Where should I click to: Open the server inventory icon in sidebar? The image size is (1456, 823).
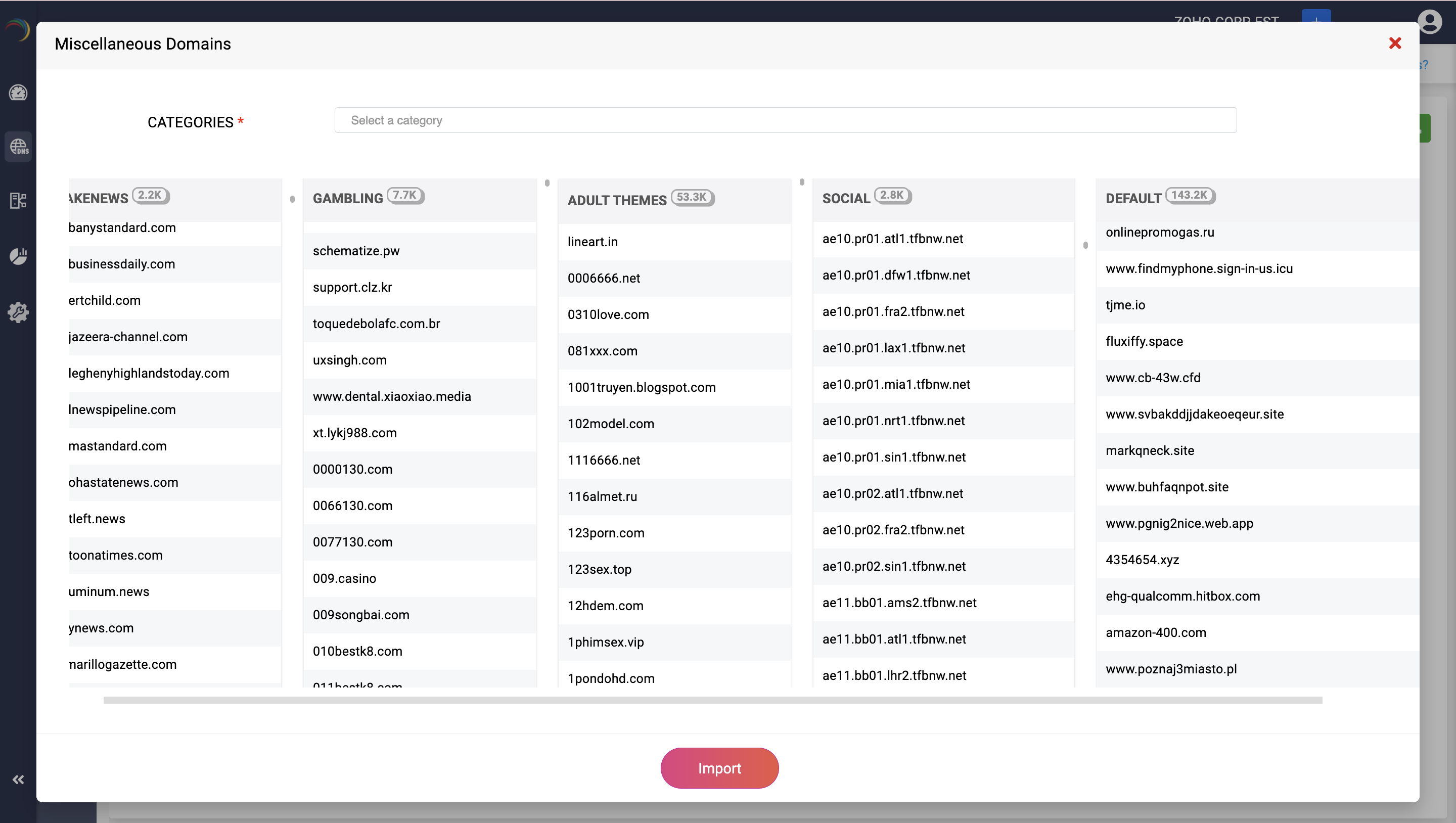point(18,201)
